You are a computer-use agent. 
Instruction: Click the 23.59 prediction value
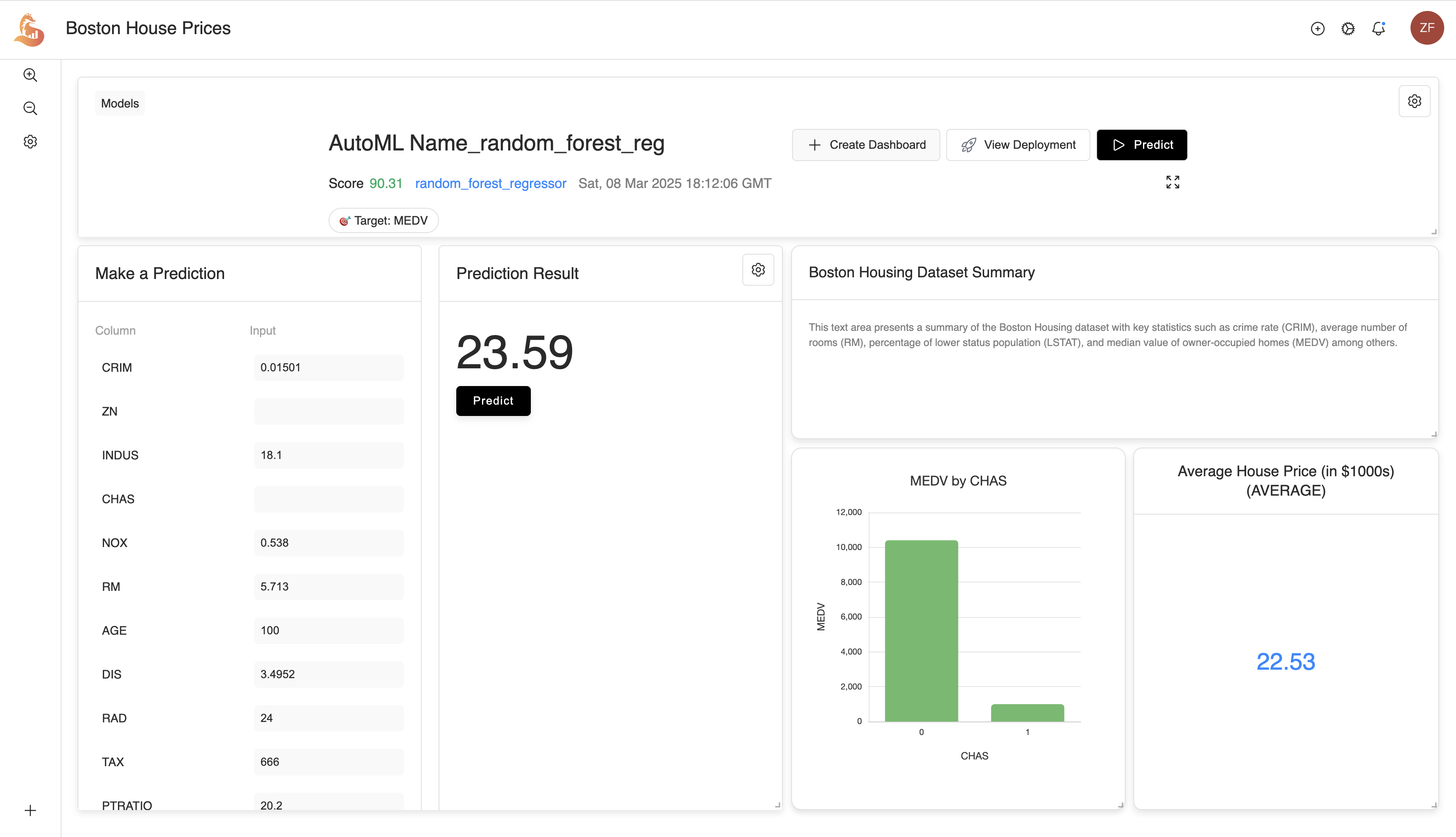point(515,352)
